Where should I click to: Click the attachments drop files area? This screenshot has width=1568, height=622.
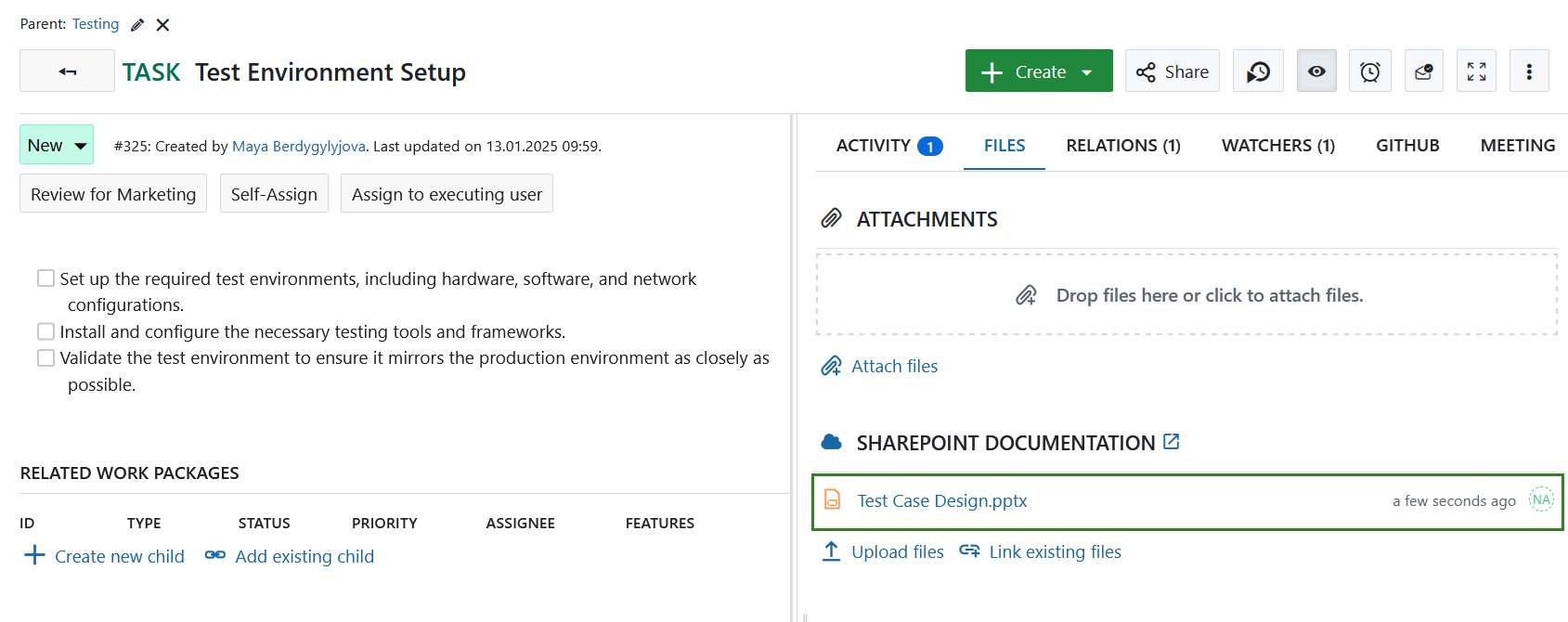(x=1186, y=295)
